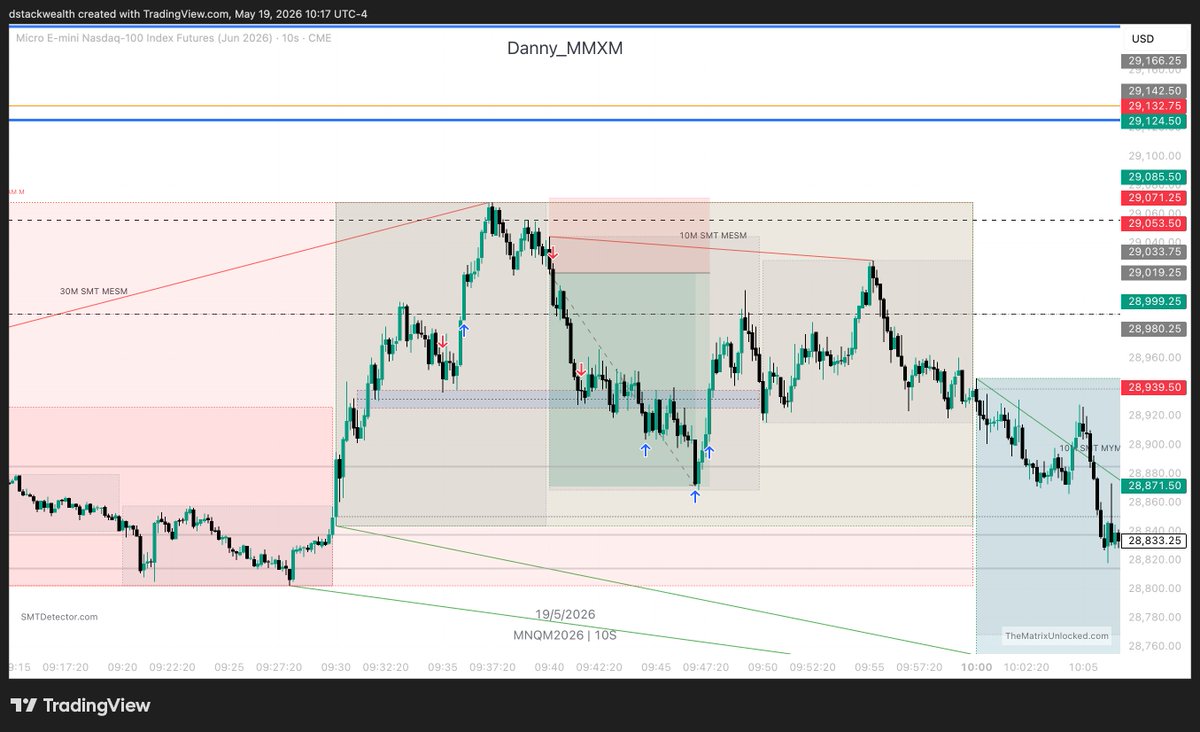Click the red 29,132.75 price label
The width and height of the screenshot is (1200, 732).
pos(1154,105)
